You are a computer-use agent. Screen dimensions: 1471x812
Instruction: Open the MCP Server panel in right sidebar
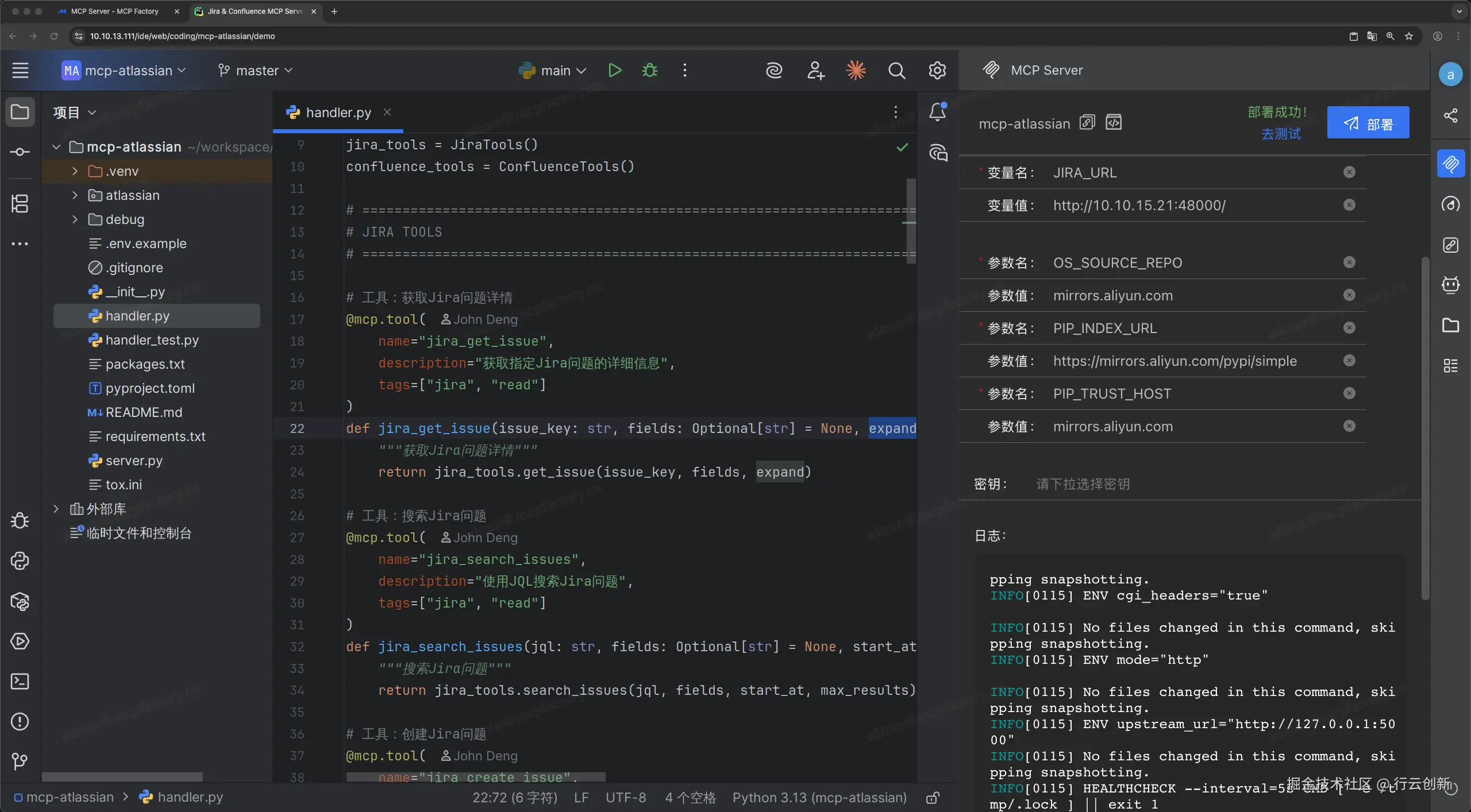pyautogui.click(x=1450, y=164)
